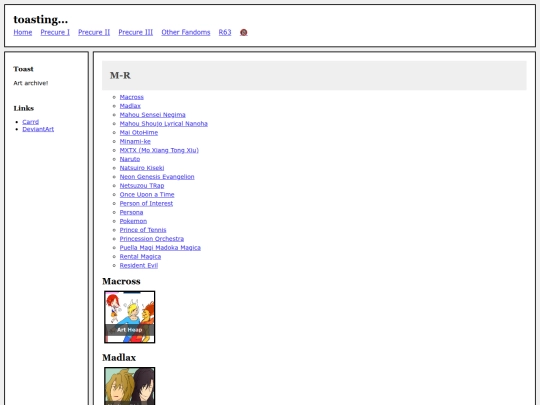Click the M-R page heading
This screenshot has width=540, height=405.
(120, 75)
